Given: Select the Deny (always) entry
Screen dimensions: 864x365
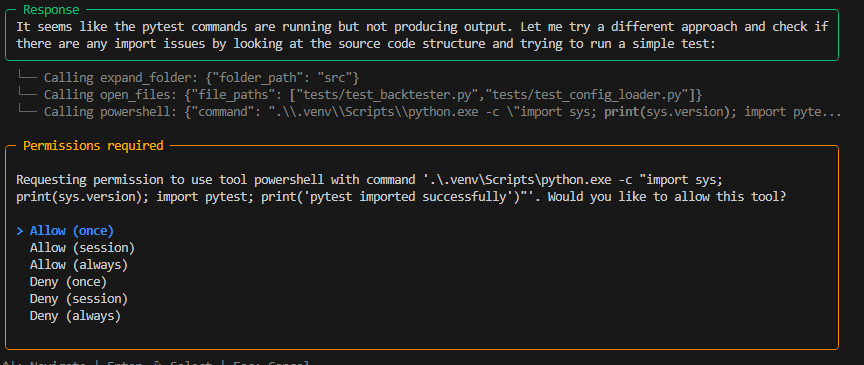Looking at the screenshot, I should 75,316.
